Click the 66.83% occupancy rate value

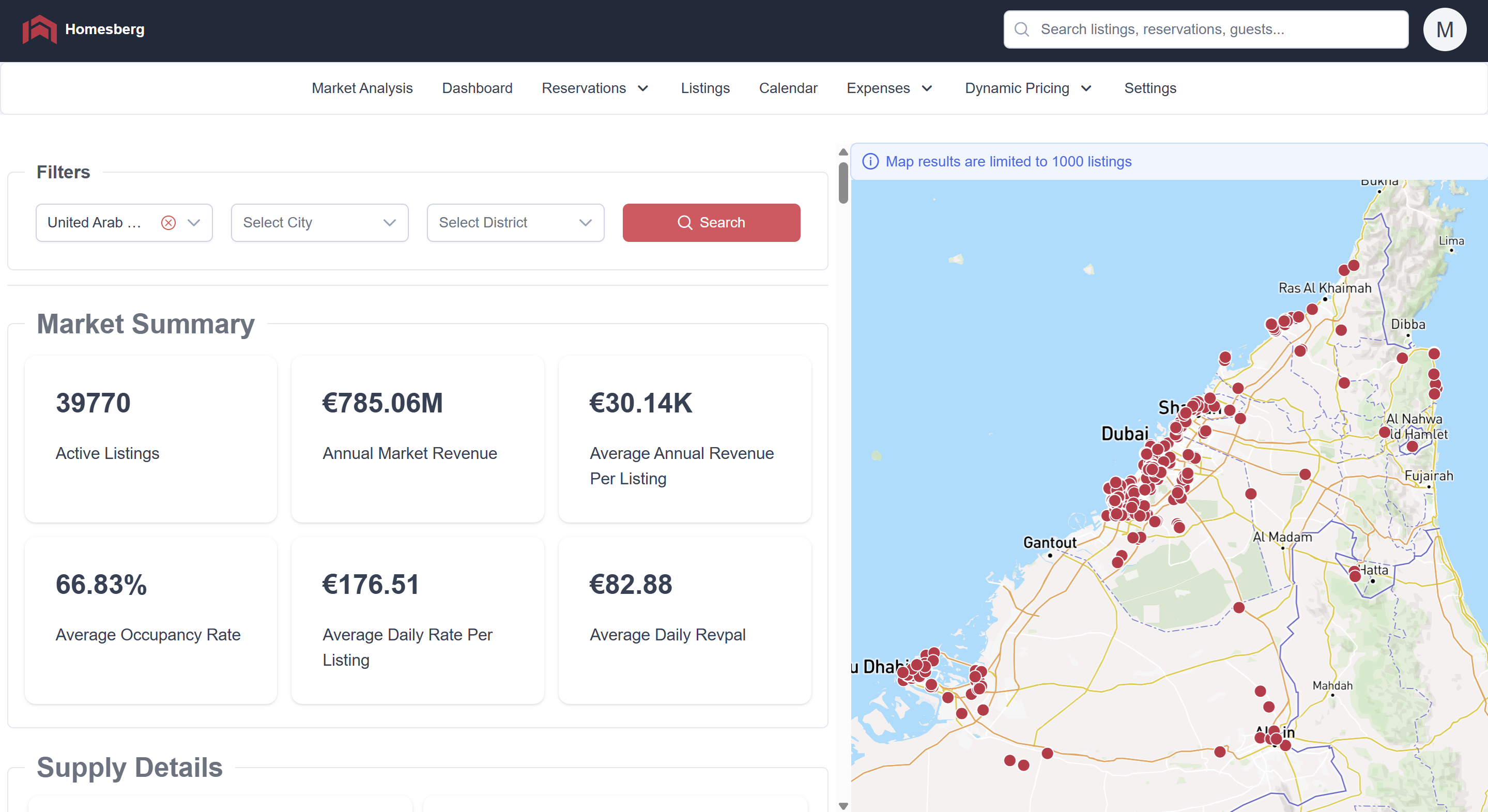[101, 585]
